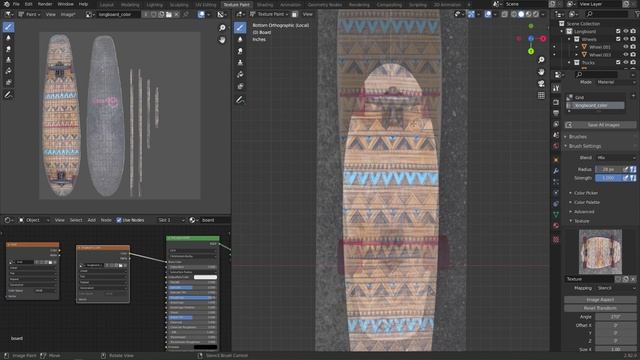The width and height of the screenshot is (640, 360).
Task: Toggle Use Nodes checkbox in shader editor
Action: [x=119, y=220]
